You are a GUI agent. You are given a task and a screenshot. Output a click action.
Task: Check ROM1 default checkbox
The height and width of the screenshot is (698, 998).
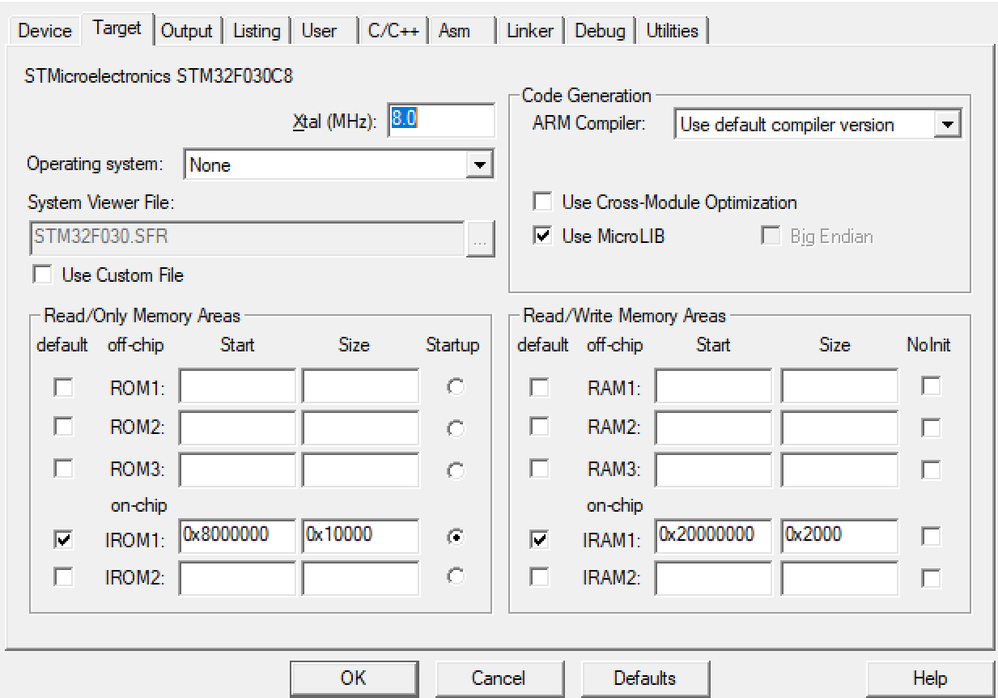coord(64,387)
